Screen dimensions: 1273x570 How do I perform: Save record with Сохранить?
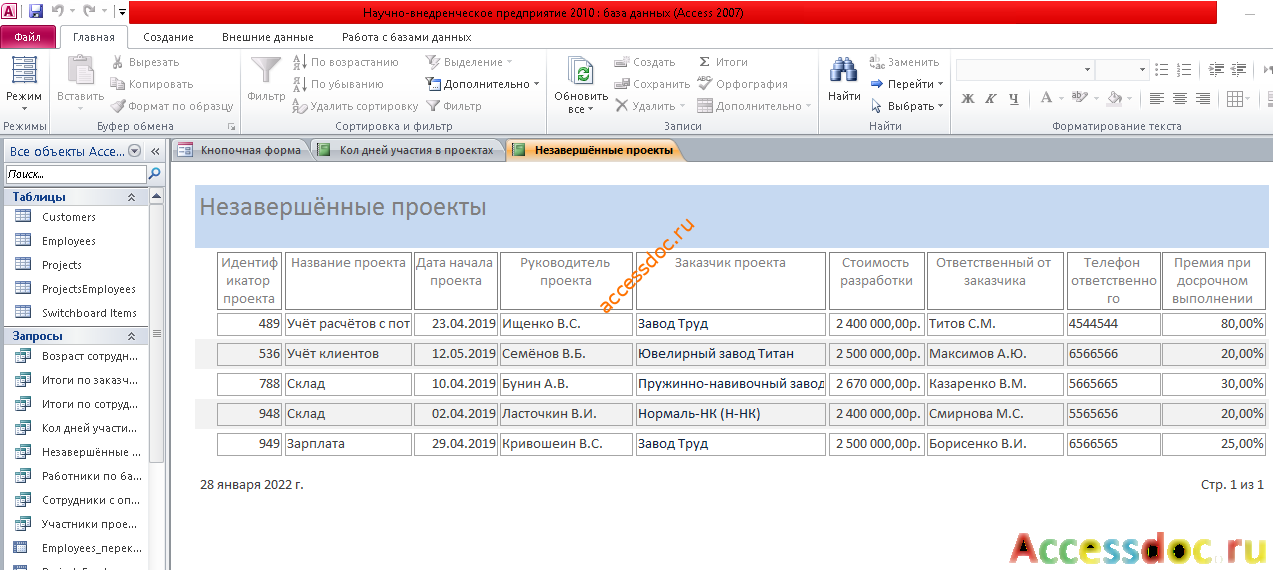pos(652,84)
